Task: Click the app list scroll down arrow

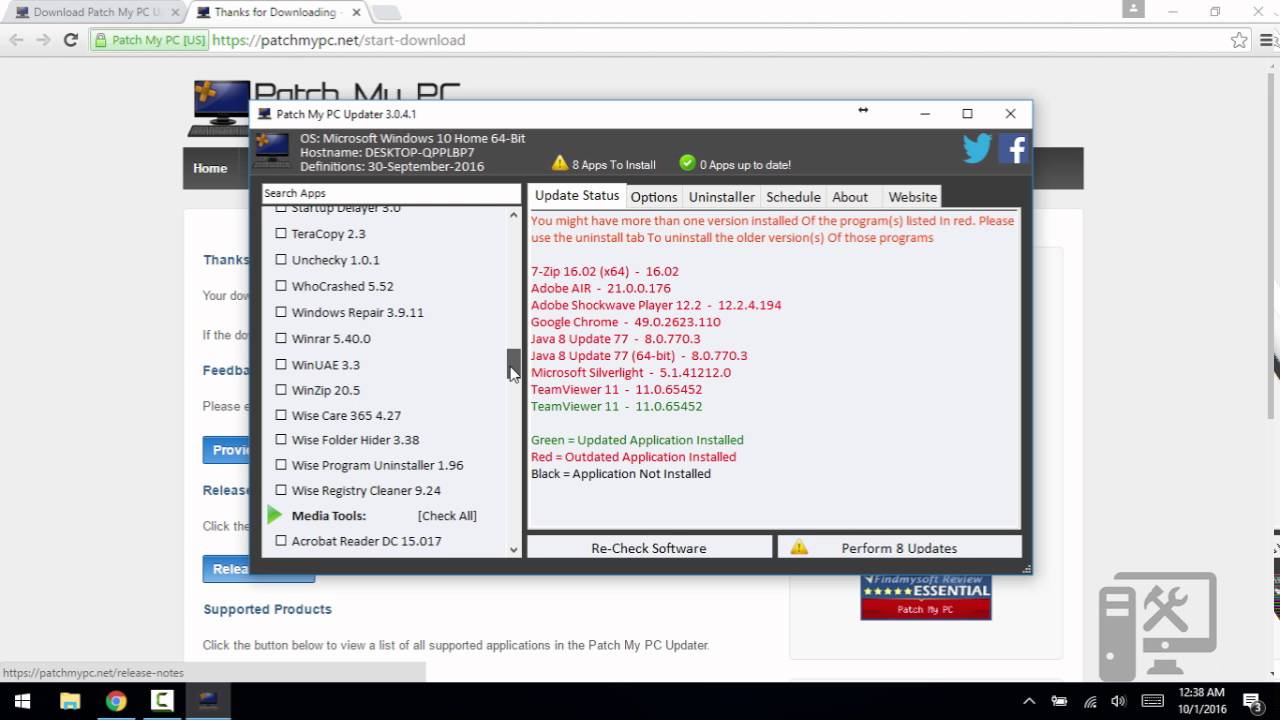Action: click(514, 549)
